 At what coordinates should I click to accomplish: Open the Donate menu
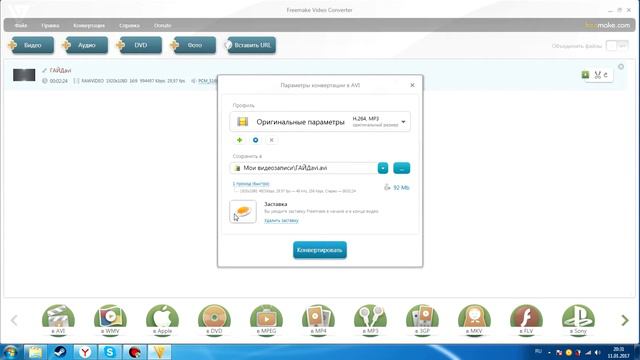(x=162, y=25)
